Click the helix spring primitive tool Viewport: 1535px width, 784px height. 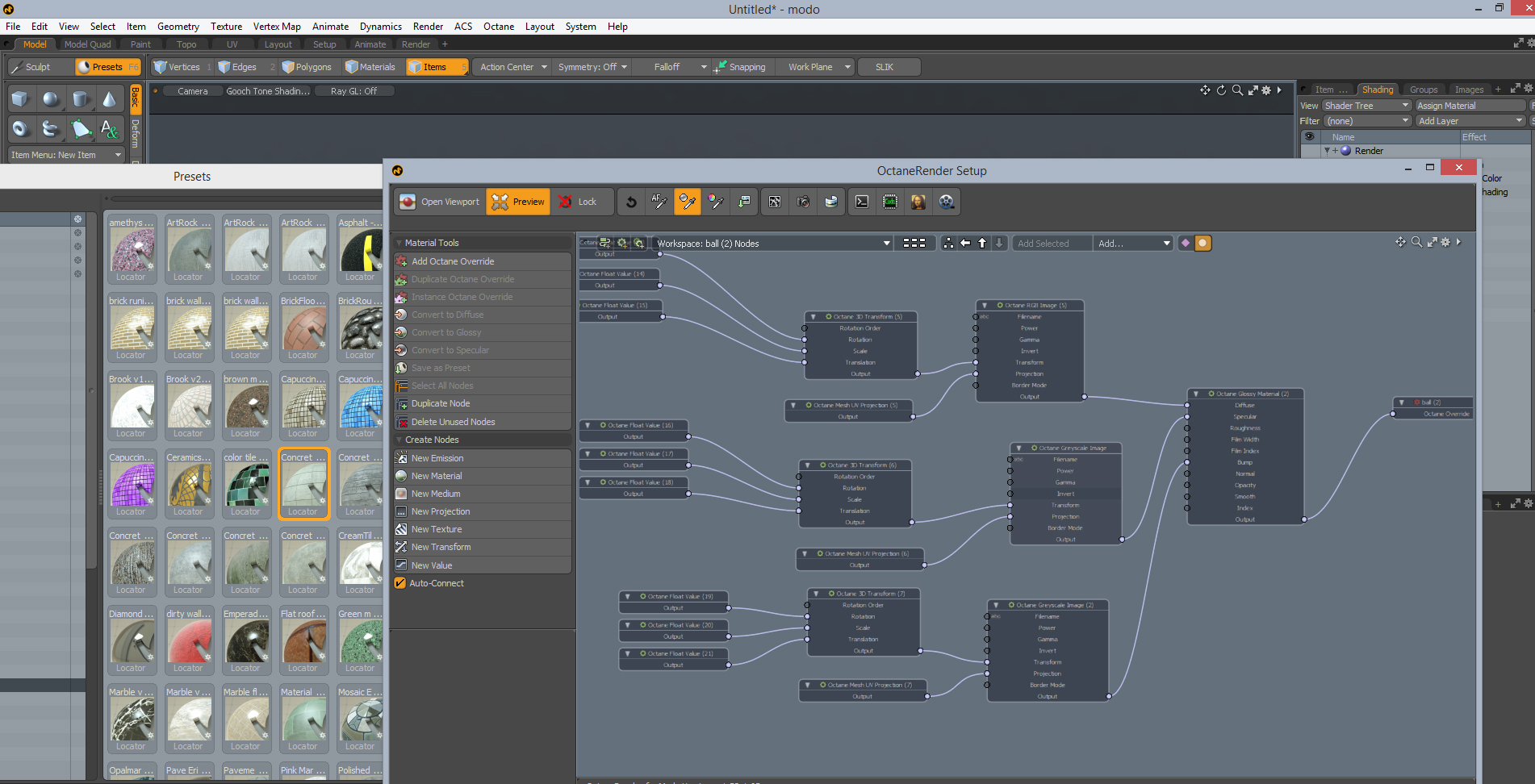coord(50,128)
